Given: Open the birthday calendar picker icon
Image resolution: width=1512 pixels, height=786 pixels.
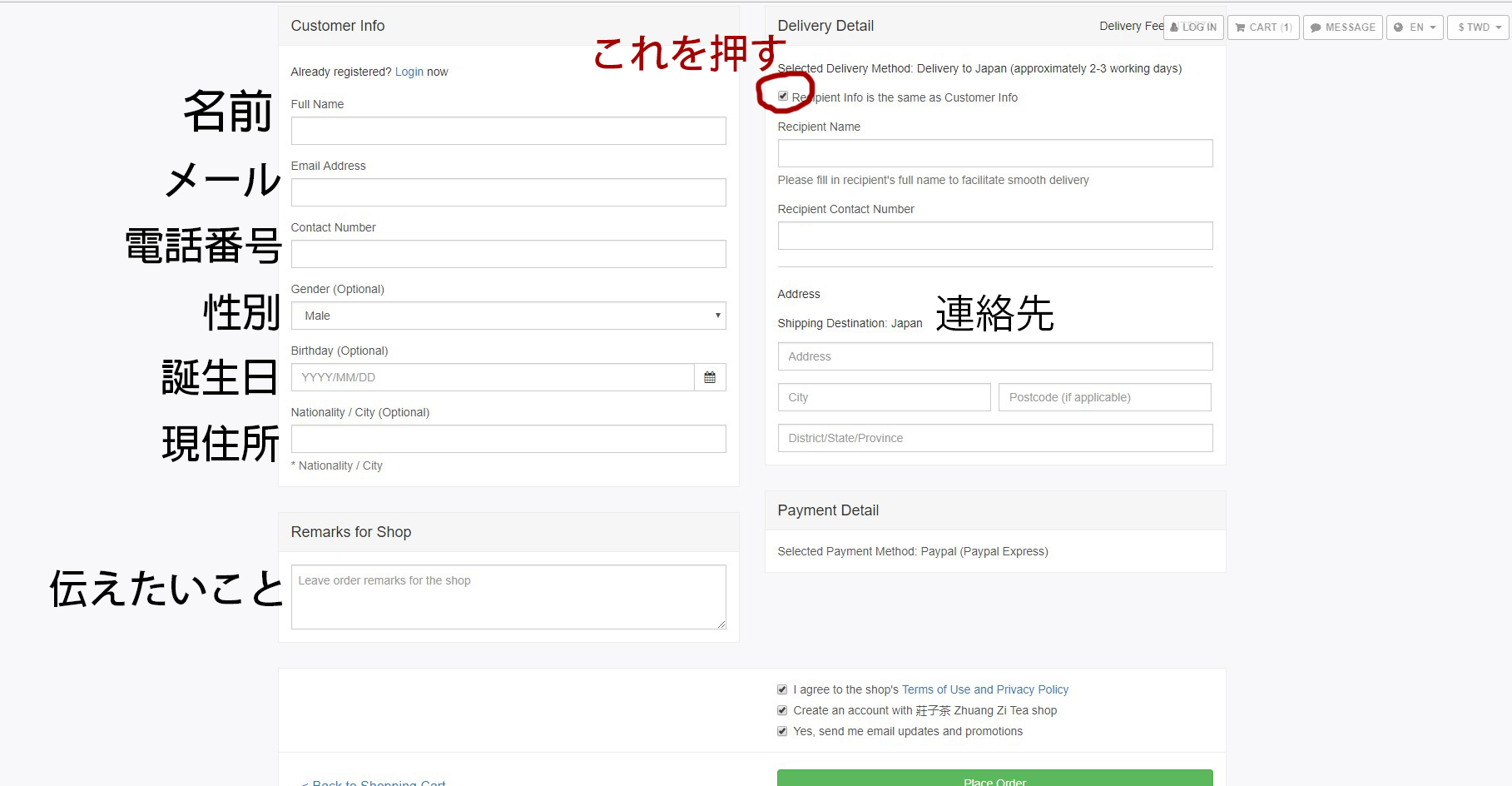Looking at the screenshot, I should 709,377.
